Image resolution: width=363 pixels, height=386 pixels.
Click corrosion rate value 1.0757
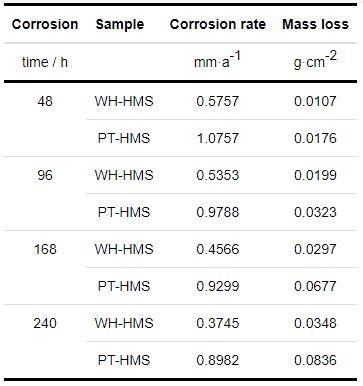[x=218, y=138]
